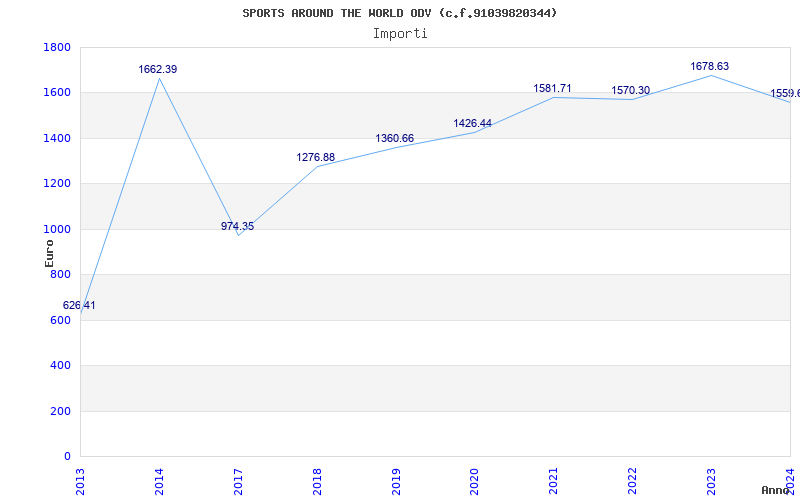Click the 200 y-axis tick label
This screenshot has width=800, height=500.
(x=60, y=411)
